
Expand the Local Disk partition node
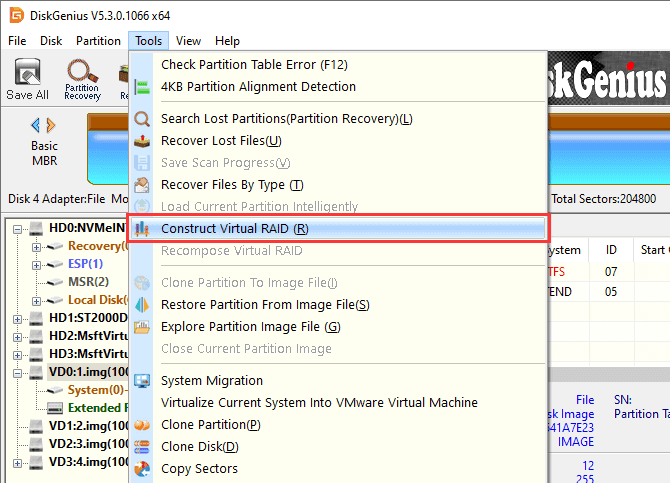point(36,301)
